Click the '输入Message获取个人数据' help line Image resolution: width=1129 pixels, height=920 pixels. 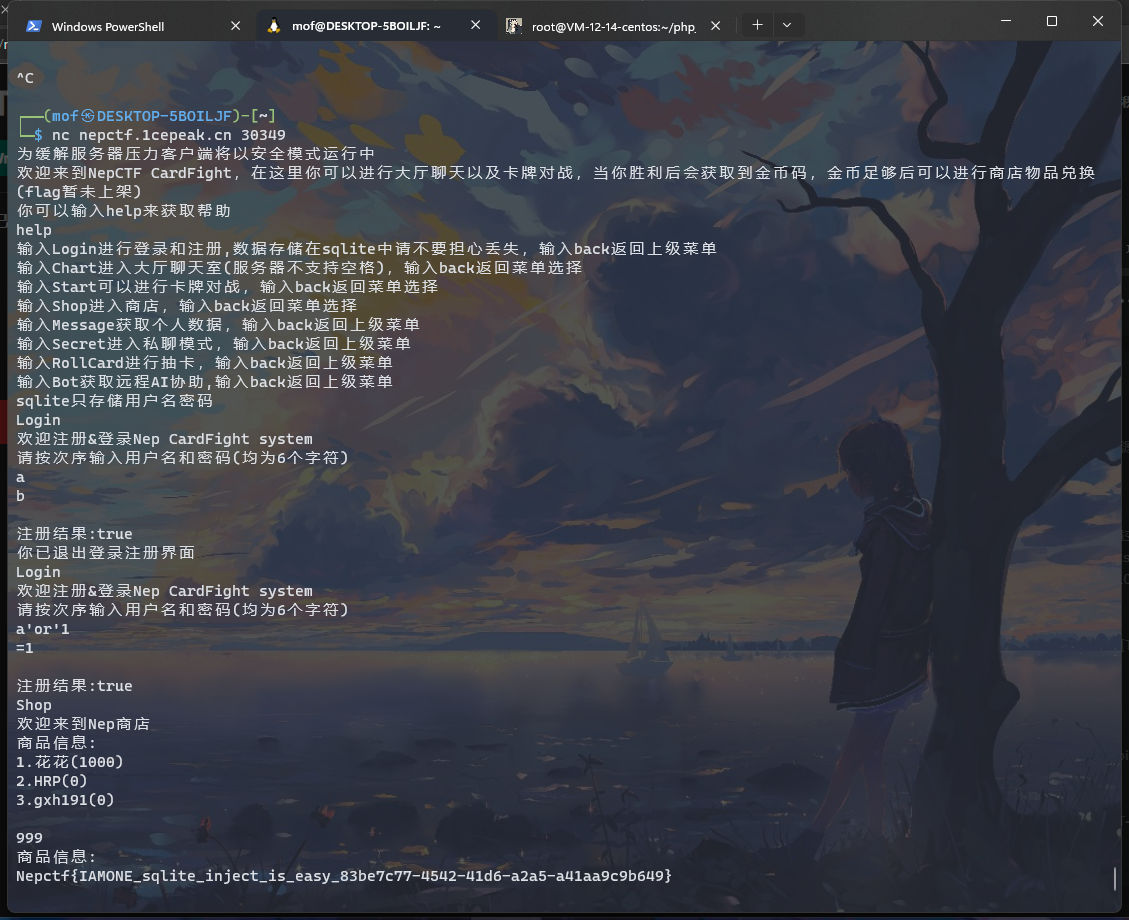[x=217, y=325]
